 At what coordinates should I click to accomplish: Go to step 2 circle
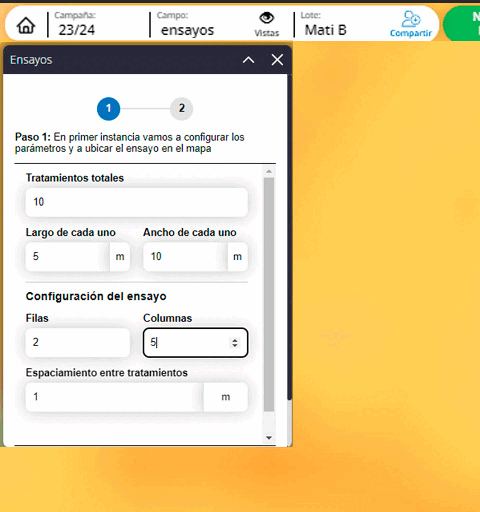[x=181, y=109]
